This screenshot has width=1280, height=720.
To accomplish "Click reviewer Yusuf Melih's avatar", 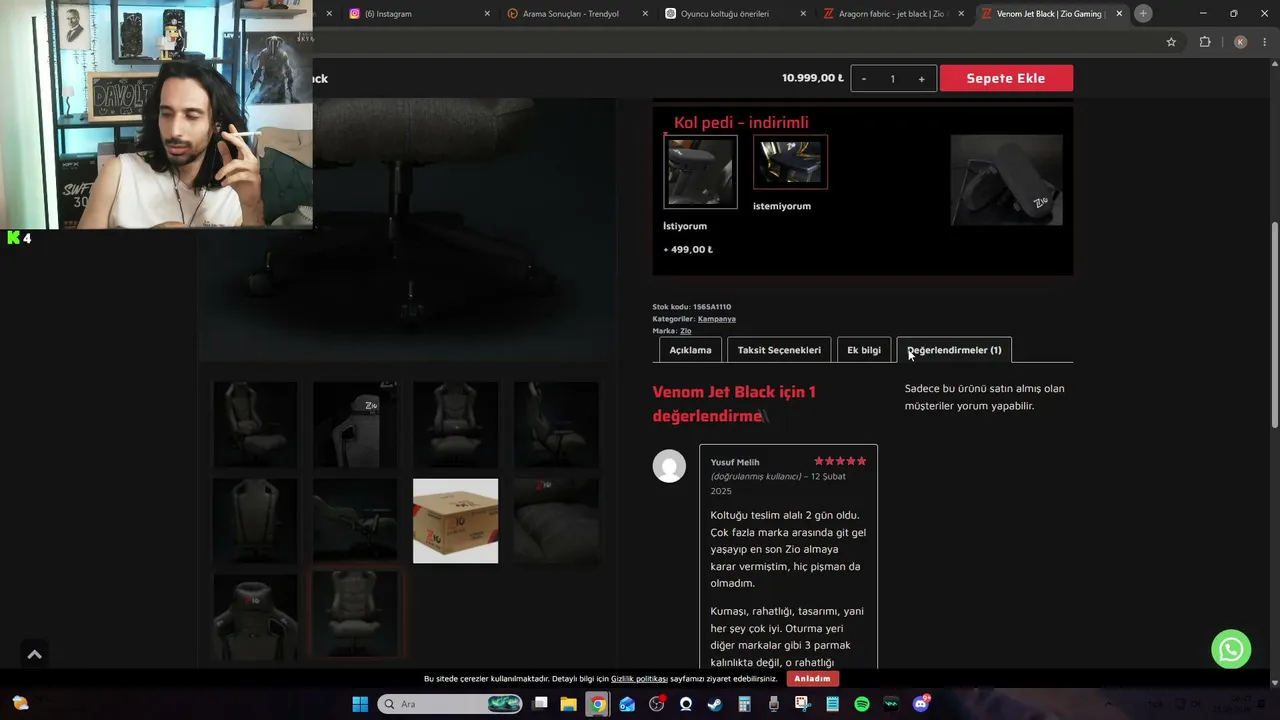I will tap(669, 466).
